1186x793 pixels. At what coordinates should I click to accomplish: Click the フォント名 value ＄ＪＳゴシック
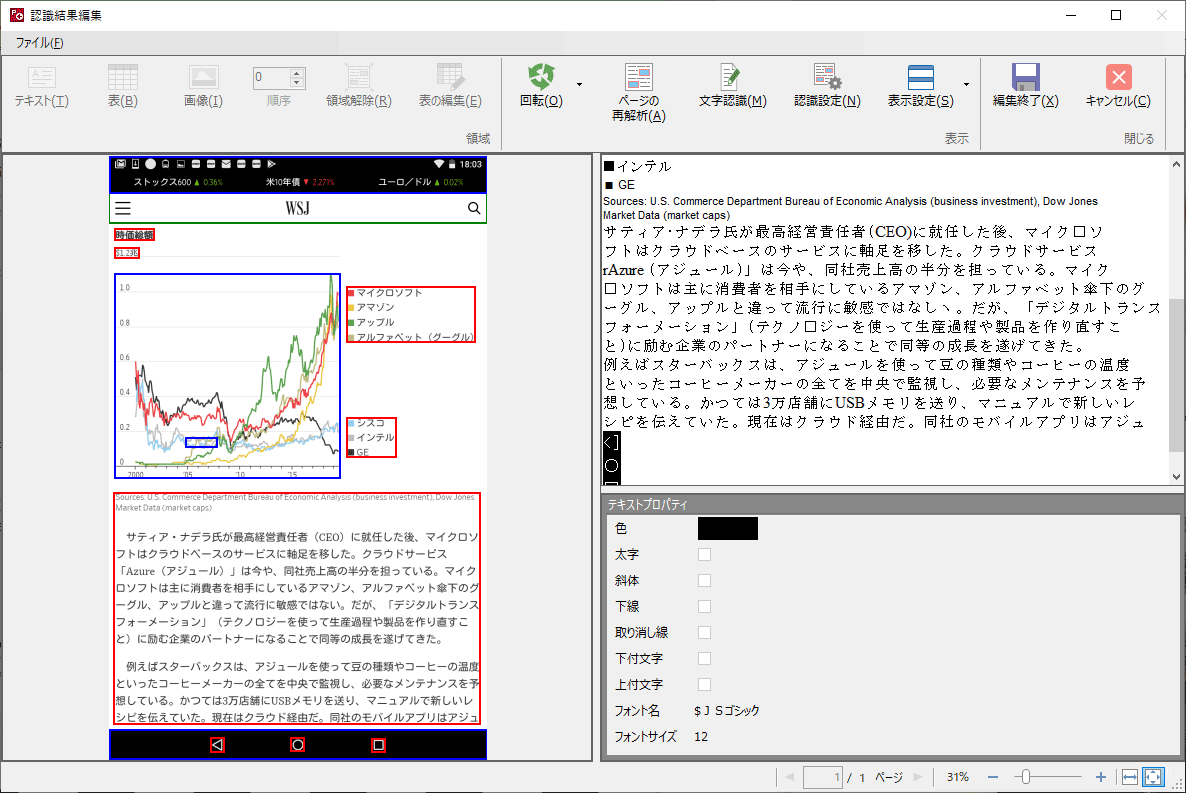726,711
